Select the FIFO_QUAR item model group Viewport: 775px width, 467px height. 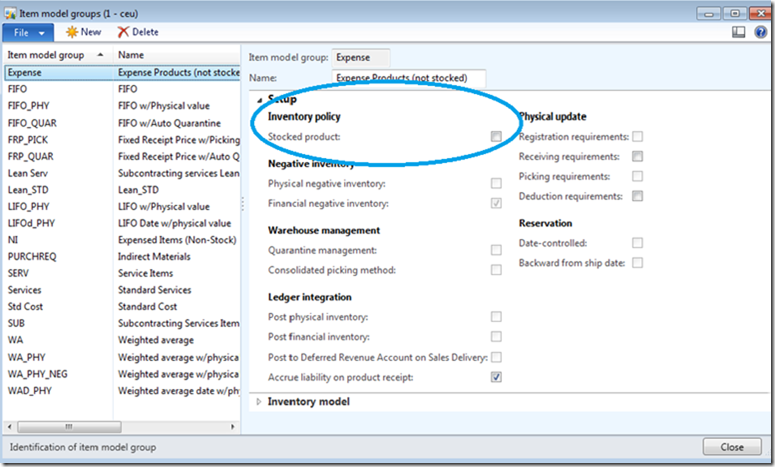pos(30,122)
